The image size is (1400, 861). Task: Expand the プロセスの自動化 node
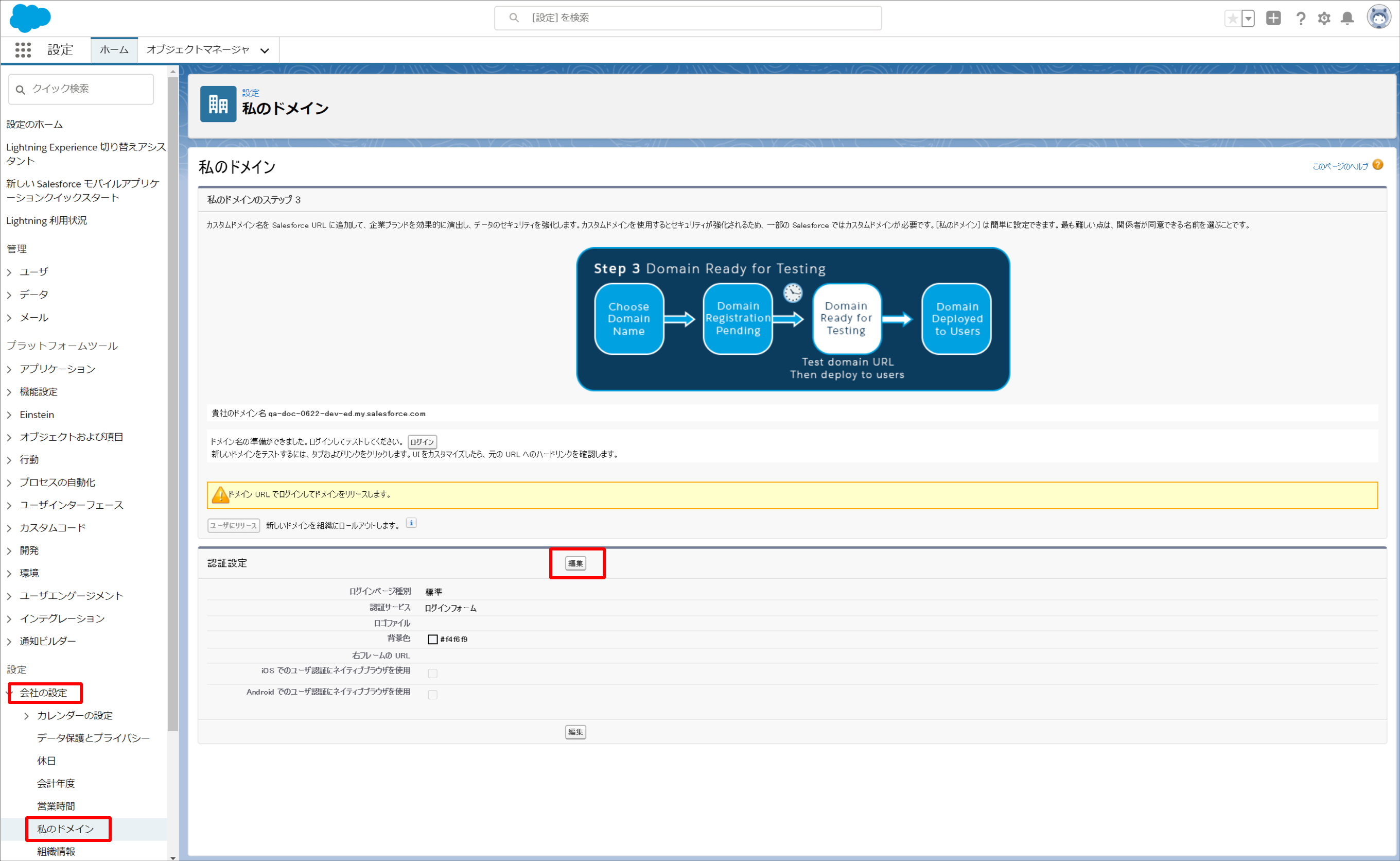(x=9, y=483)
